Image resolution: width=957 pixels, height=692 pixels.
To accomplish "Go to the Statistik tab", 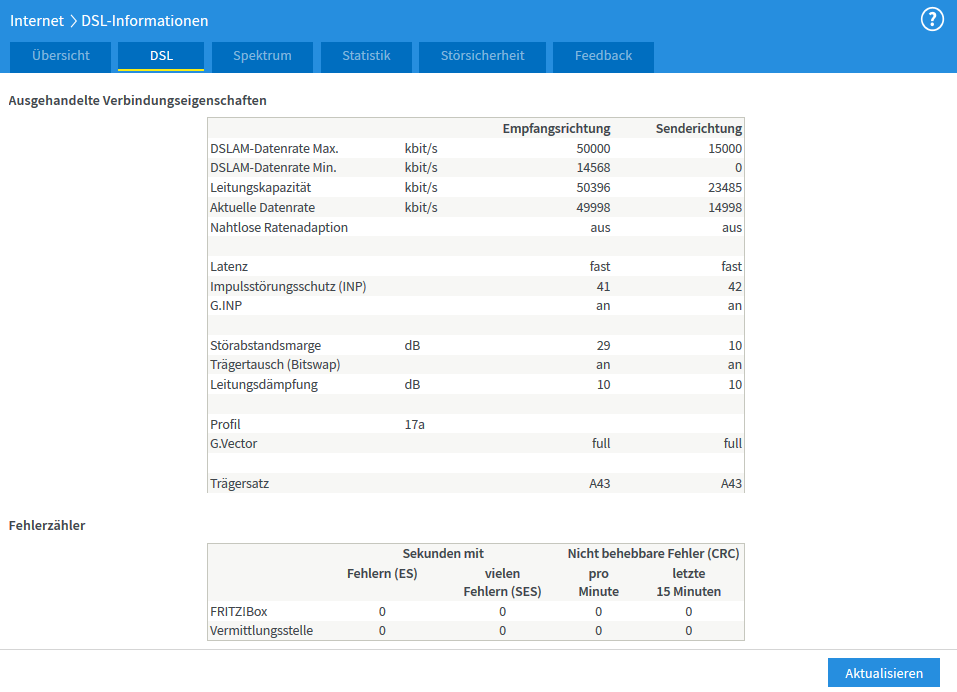I will (x=366, y=56).
